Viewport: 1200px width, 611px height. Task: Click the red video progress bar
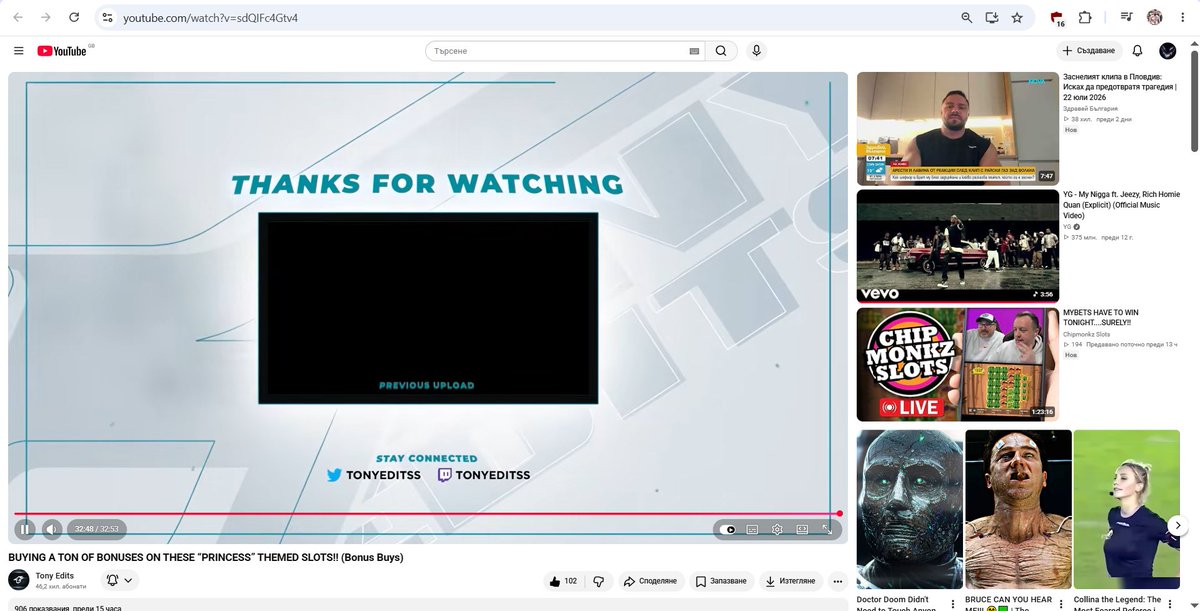pyautogui.click(x=425, y=513)
